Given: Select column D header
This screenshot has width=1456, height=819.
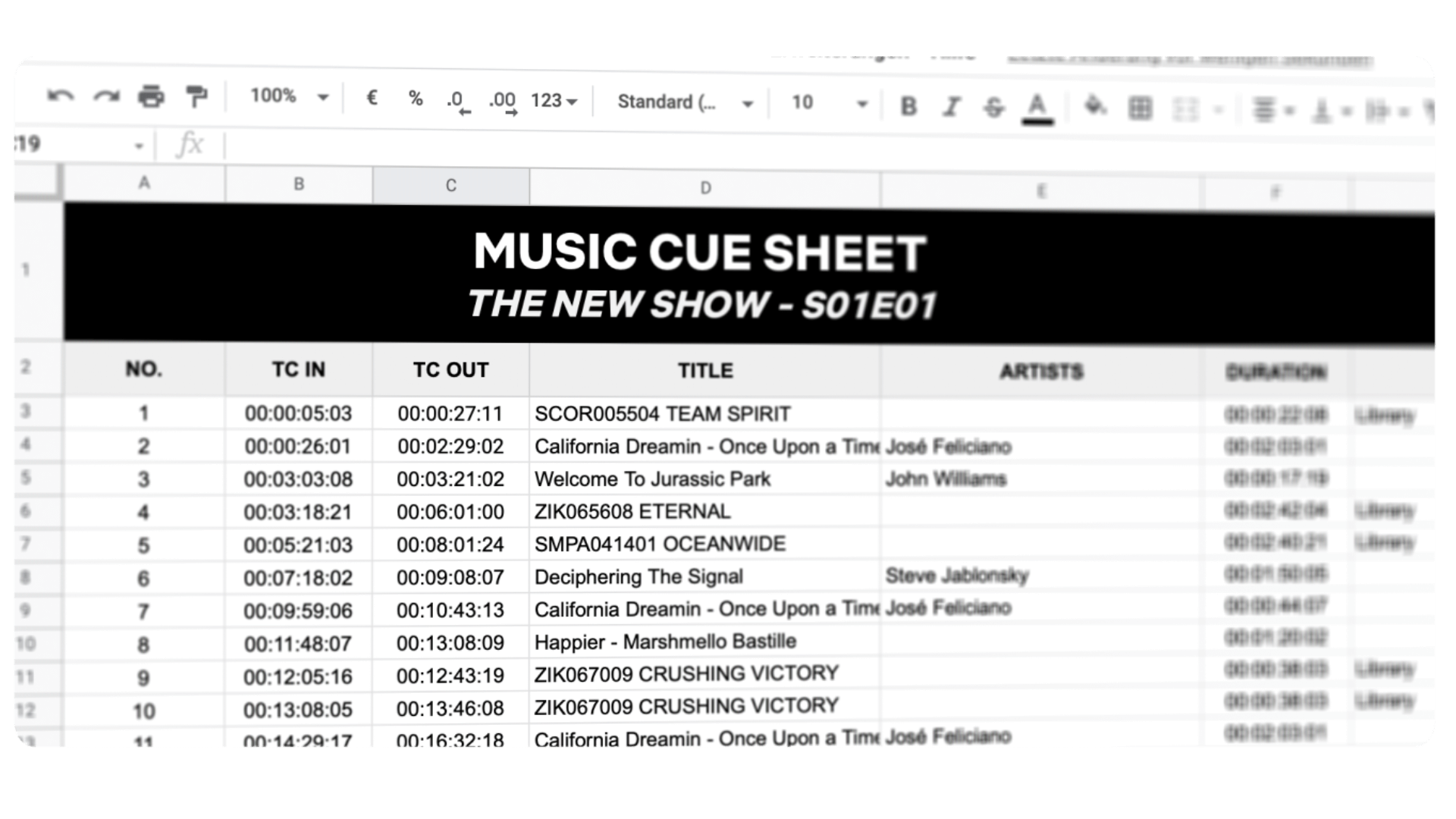Looking at the screenshot, I should tap(705, 188).
